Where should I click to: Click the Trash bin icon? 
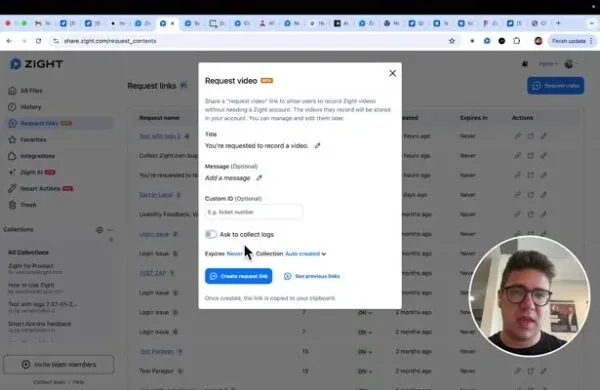click(x=12, y=205)
